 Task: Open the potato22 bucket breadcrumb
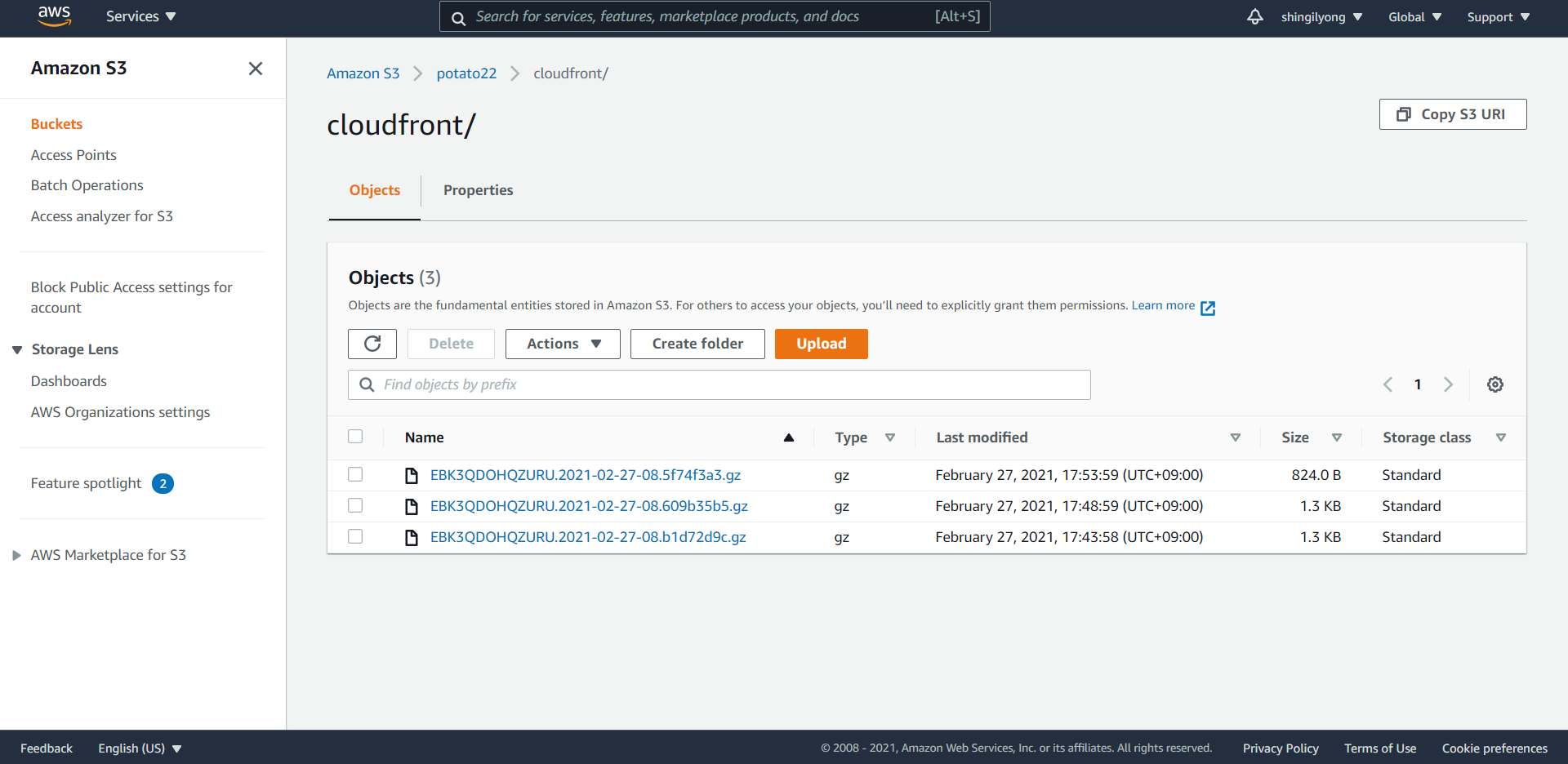coord(466,73)
